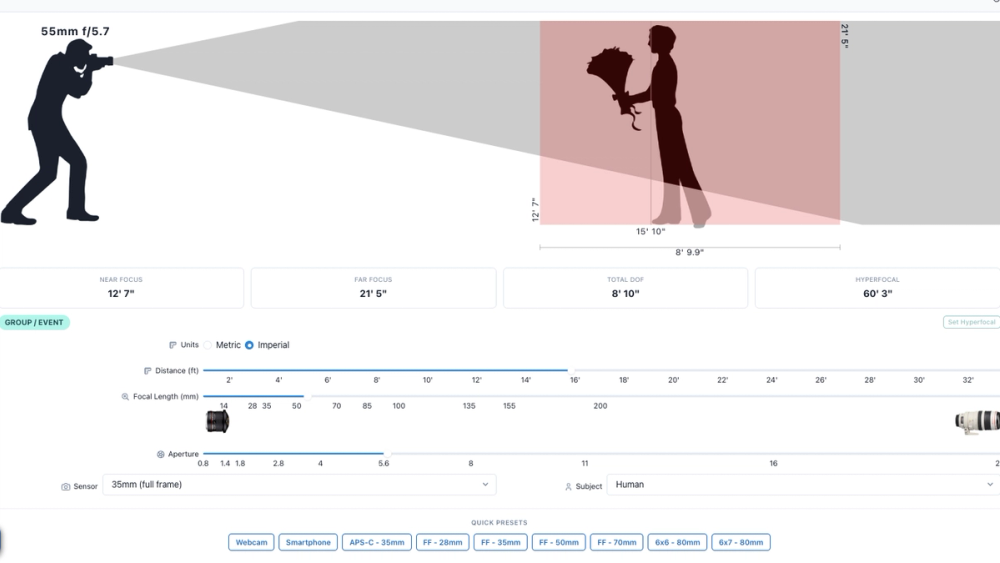
Task: Select the Metric units radio button
Action: 207,345
